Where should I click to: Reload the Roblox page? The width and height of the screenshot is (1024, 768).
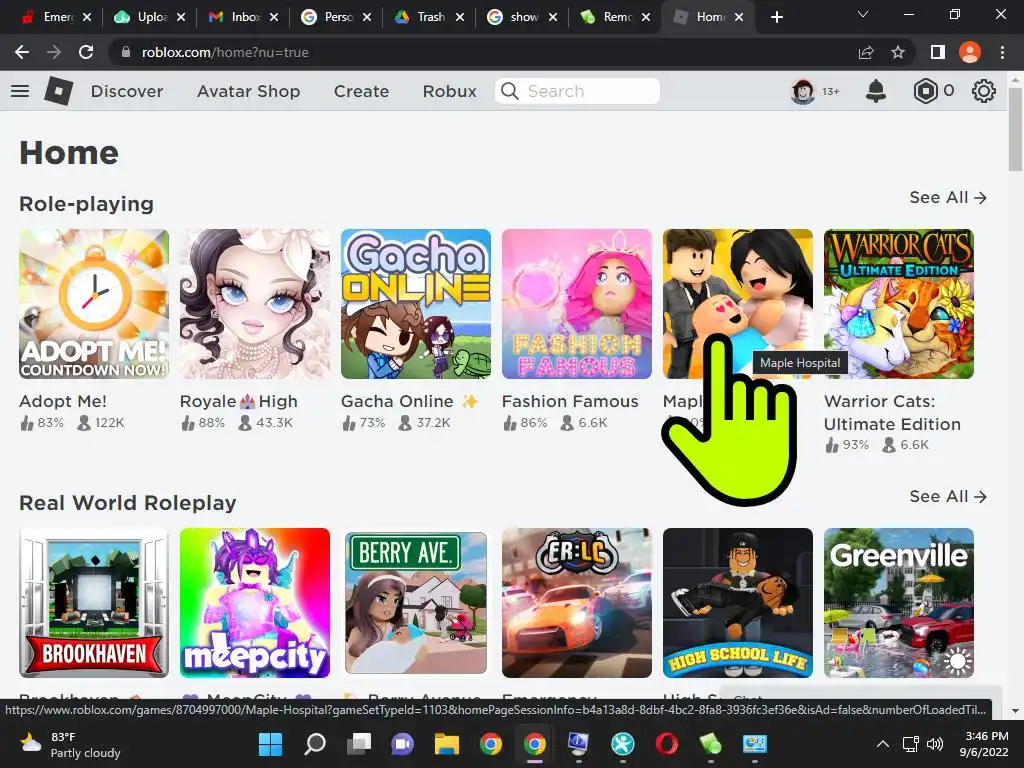pyautogui.click(x=86, y=52)
